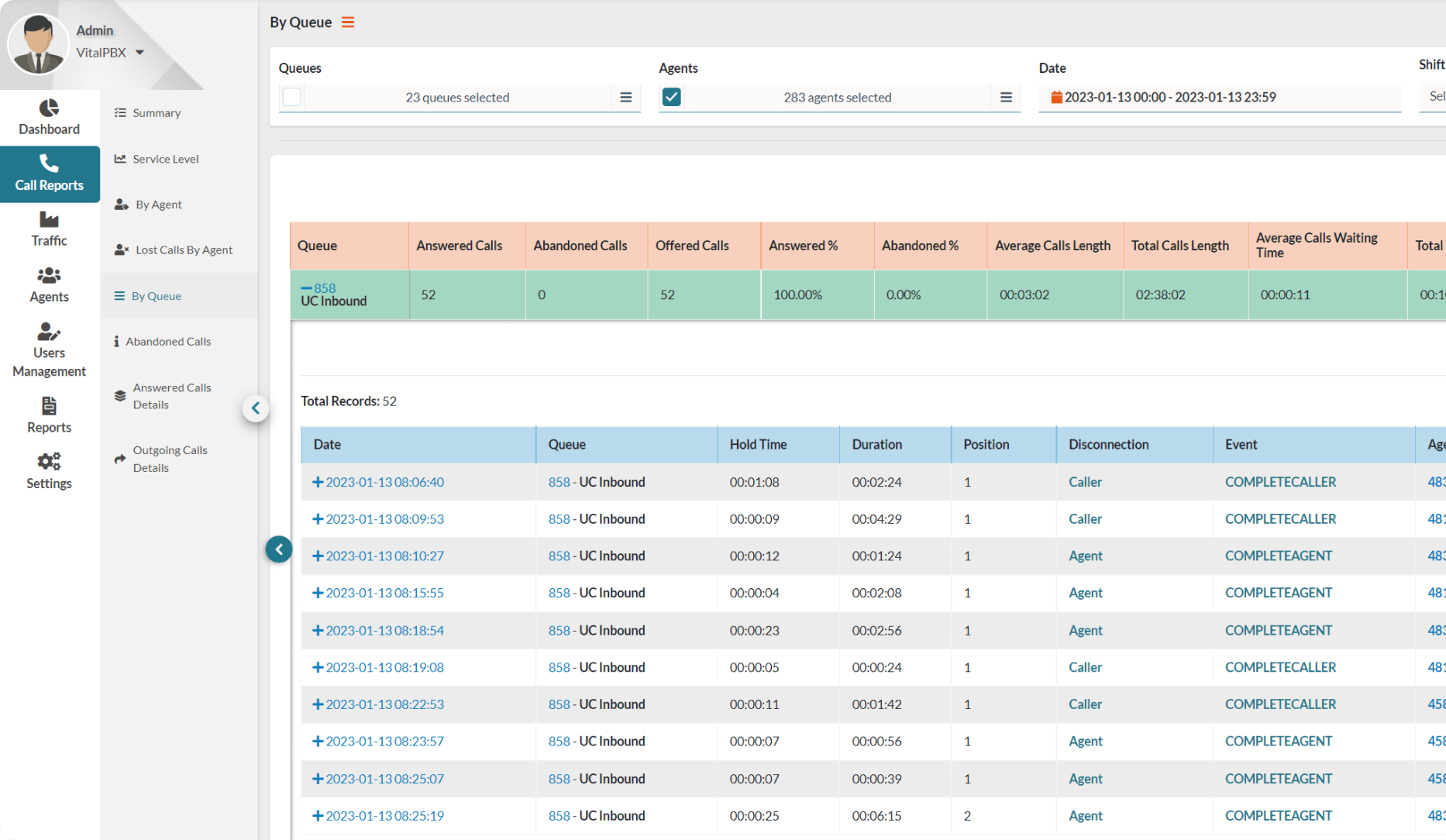This screenshot has width=1446, height=840.
Task: Open the Agents group icon
Action: click(x=49, y=276)
